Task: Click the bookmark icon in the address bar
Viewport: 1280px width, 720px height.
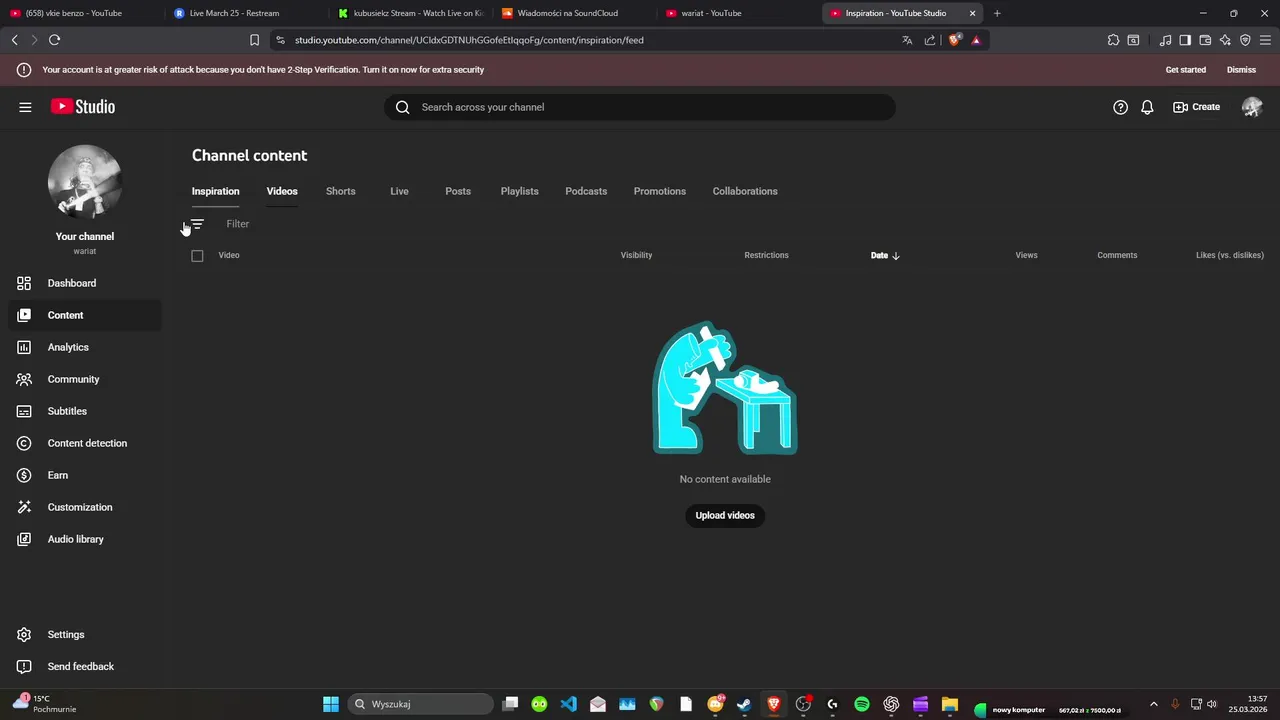Action: point(255,40)
